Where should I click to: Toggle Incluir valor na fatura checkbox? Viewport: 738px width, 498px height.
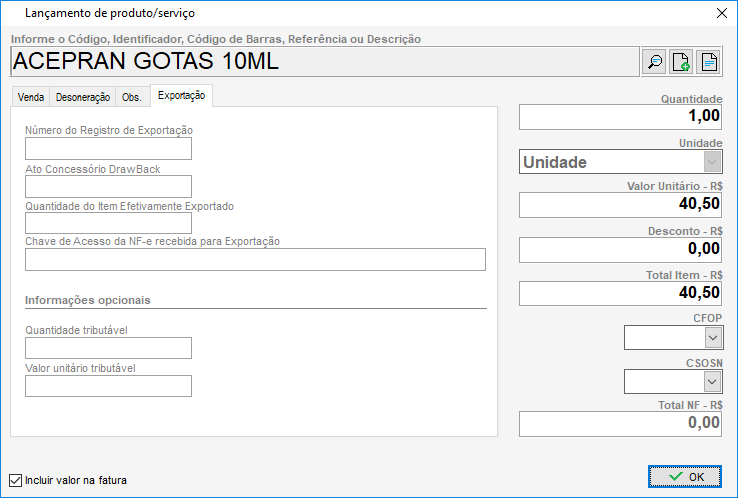click(x=15, y=480)
